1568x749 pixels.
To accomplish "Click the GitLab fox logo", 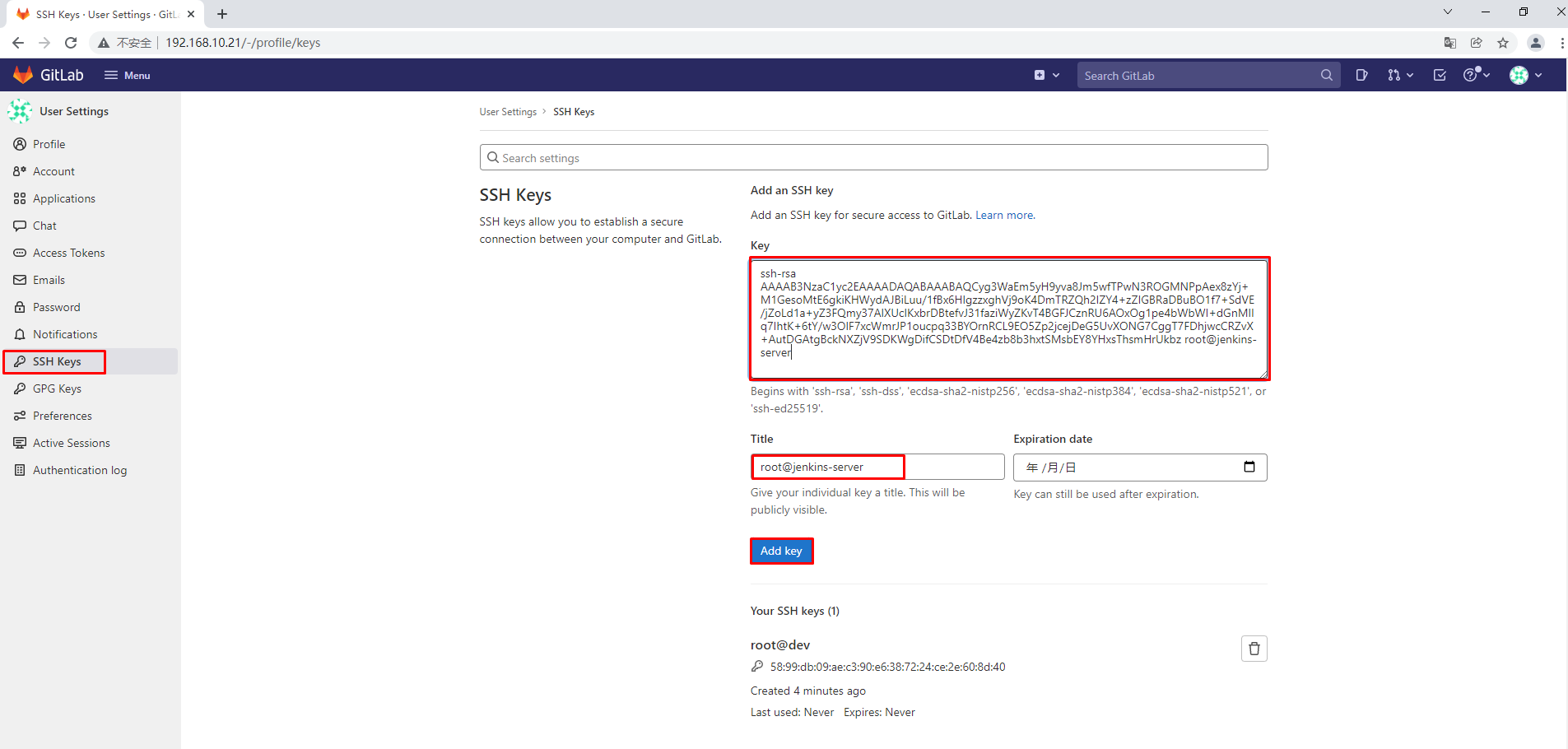I will click(23, 75).
